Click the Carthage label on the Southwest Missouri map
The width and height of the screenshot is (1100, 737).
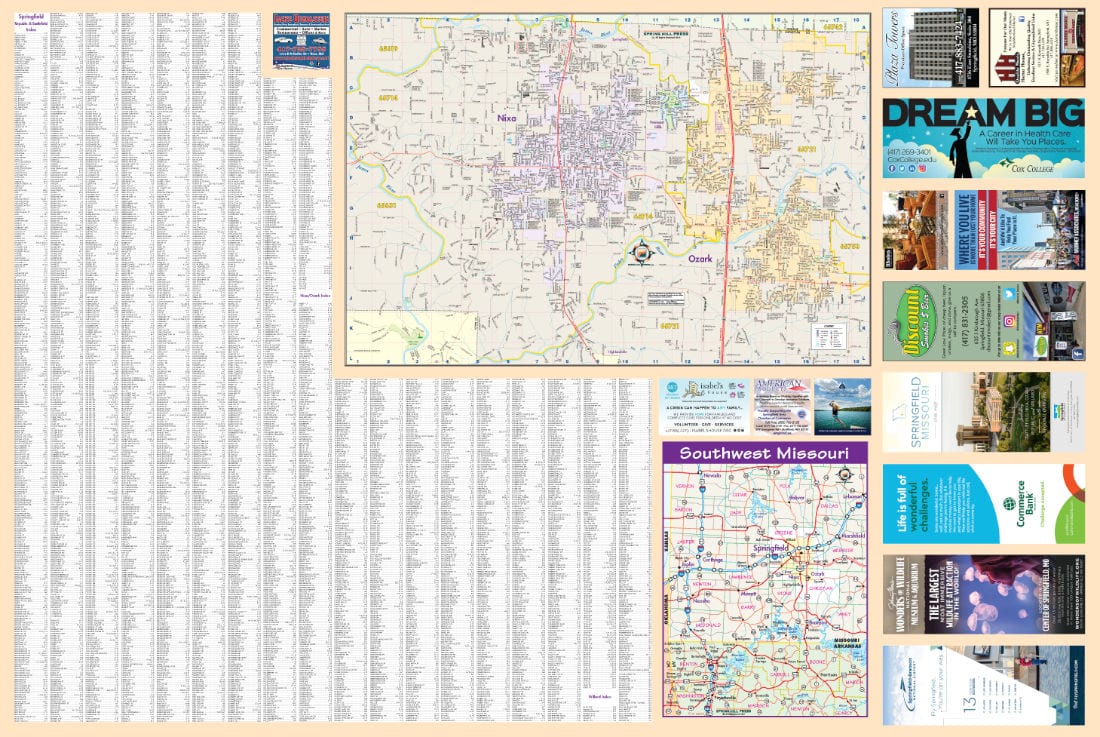point(713,560)
